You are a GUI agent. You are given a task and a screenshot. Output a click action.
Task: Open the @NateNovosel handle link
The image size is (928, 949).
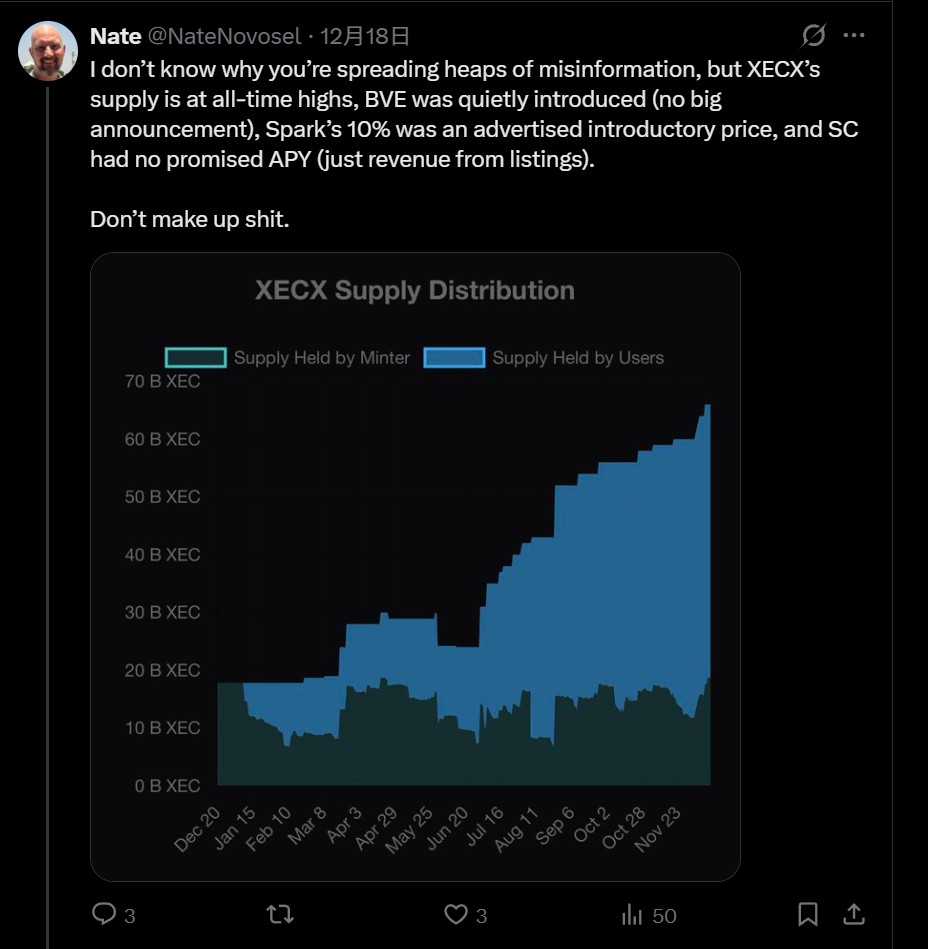(224, 36)
